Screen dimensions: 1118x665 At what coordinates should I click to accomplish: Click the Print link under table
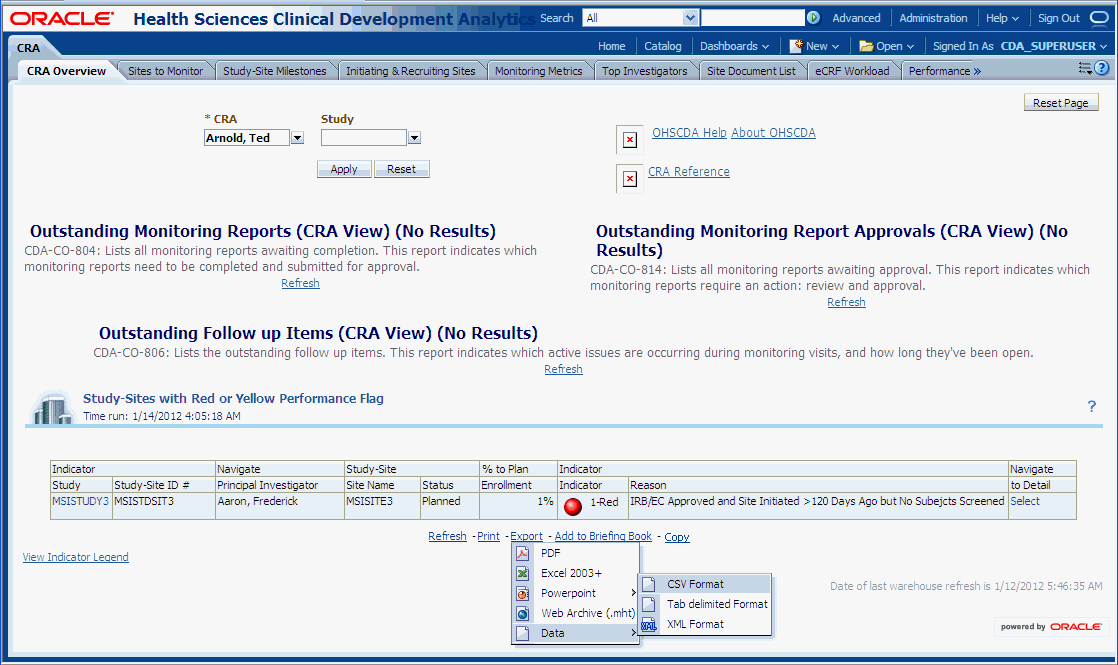pos(488,536)
